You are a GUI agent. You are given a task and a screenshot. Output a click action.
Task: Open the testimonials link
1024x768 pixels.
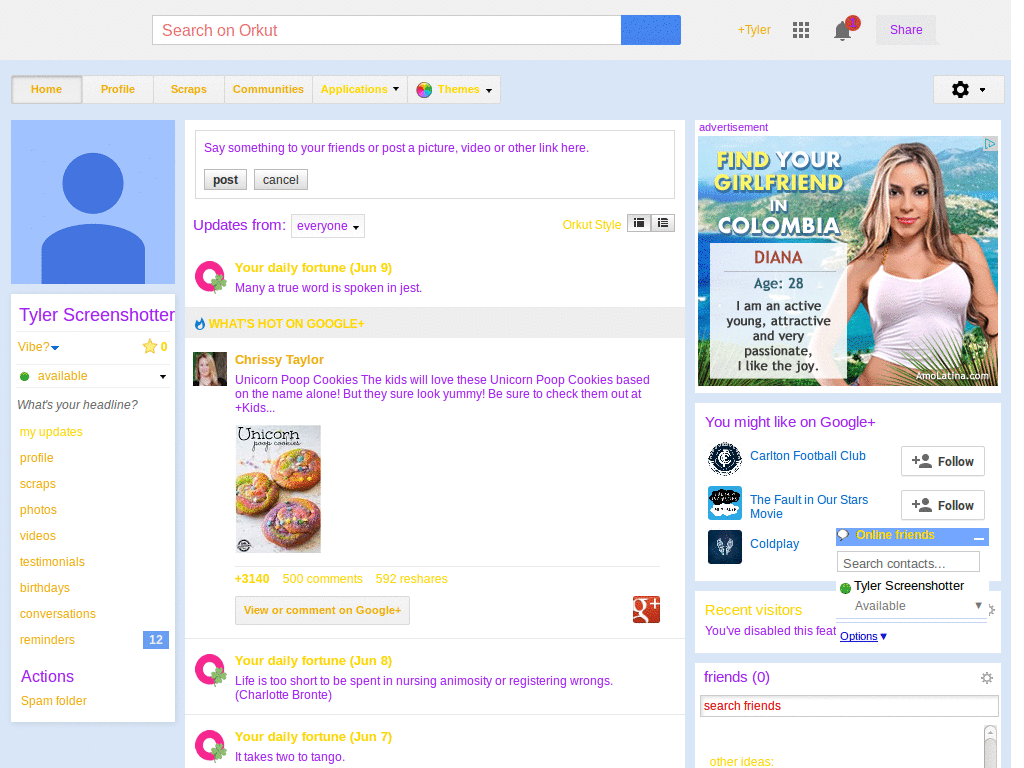[52, 562]
